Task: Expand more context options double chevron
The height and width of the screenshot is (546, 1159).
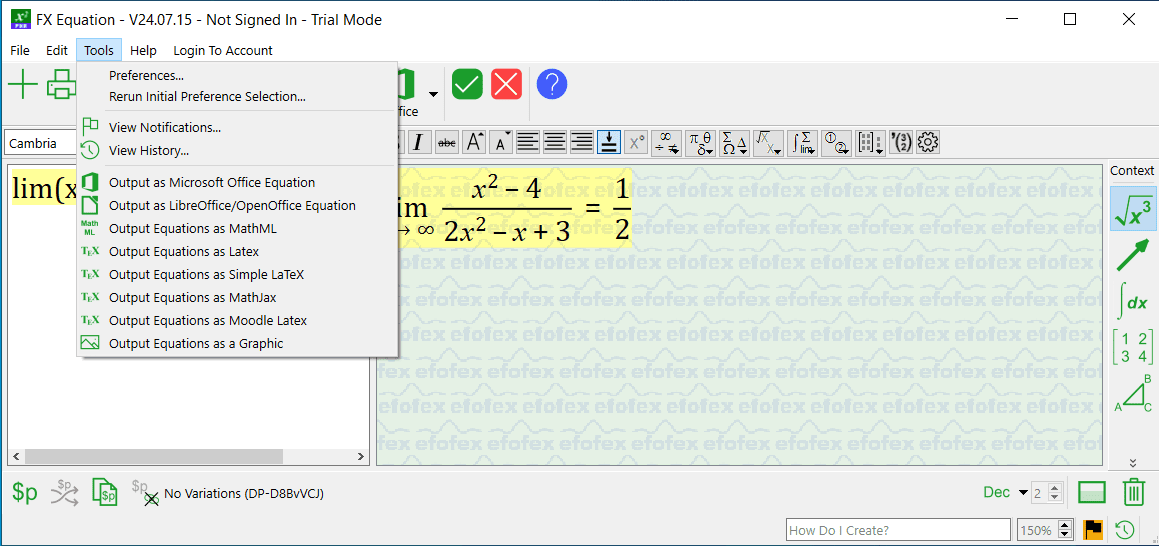Action: [x=1132, y=463]
